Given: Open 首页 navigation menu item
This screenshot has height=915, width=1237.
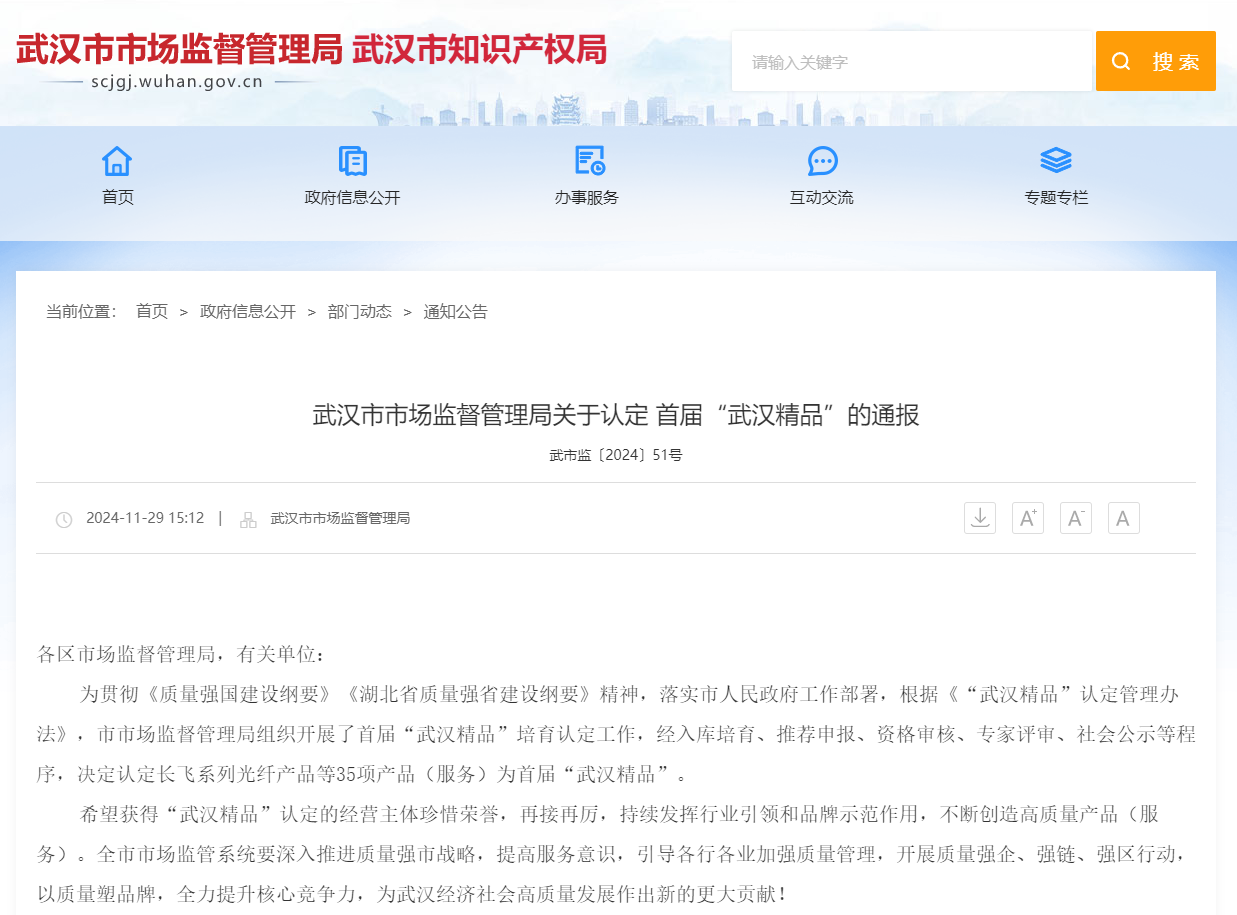Looking at the screenshot, I should click(x=117, y=198).
